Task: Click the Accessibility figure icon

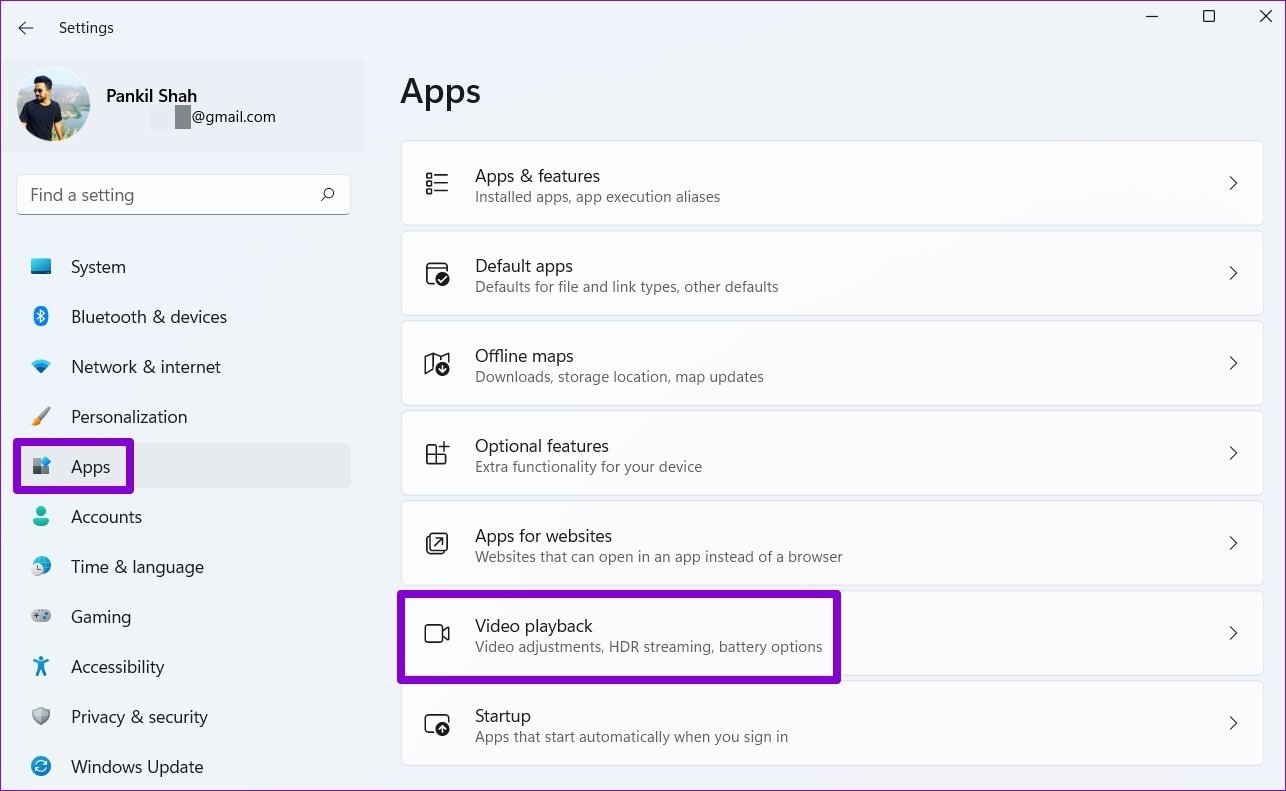Action: pos(41,667)
